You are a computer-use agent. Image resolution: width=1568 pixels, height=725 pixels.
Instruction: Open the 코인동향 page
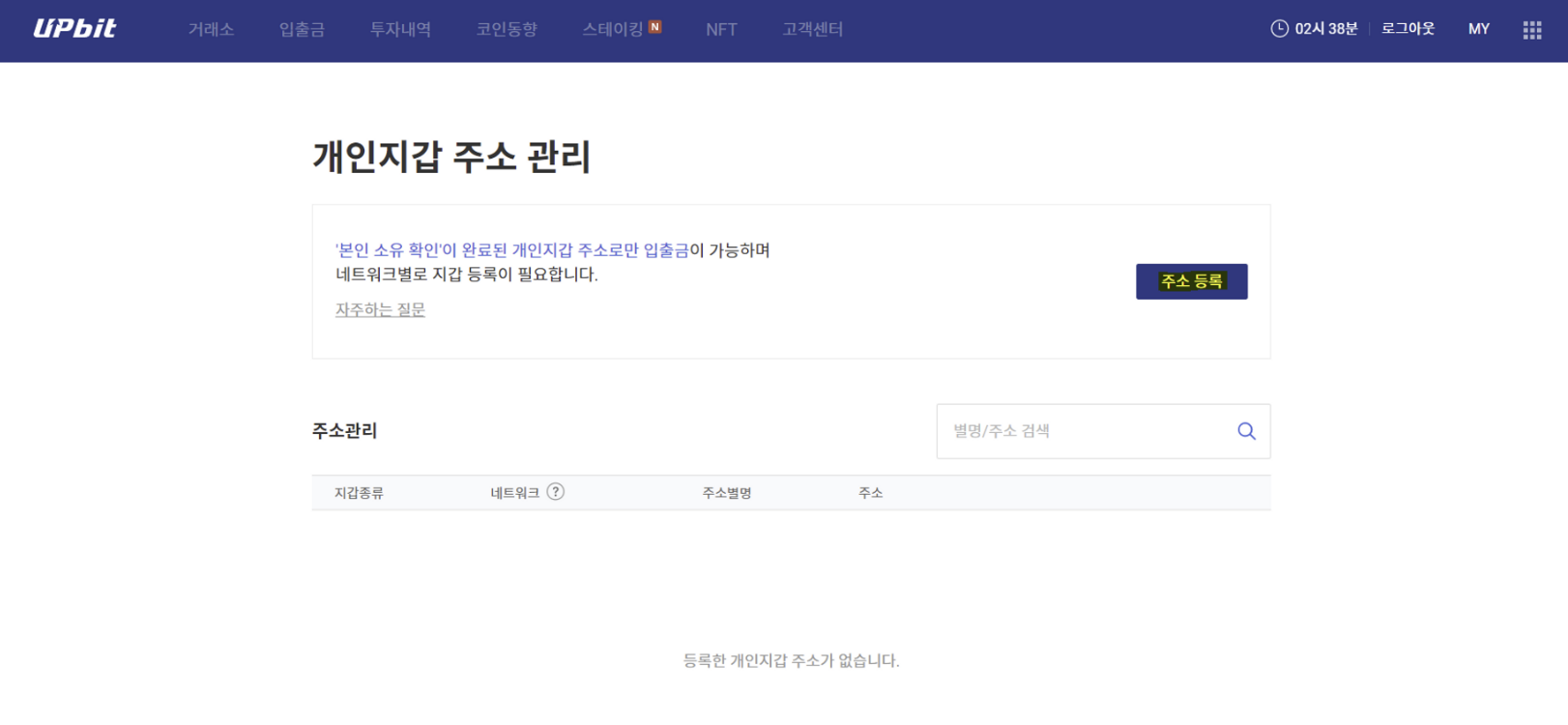(507, 30)
